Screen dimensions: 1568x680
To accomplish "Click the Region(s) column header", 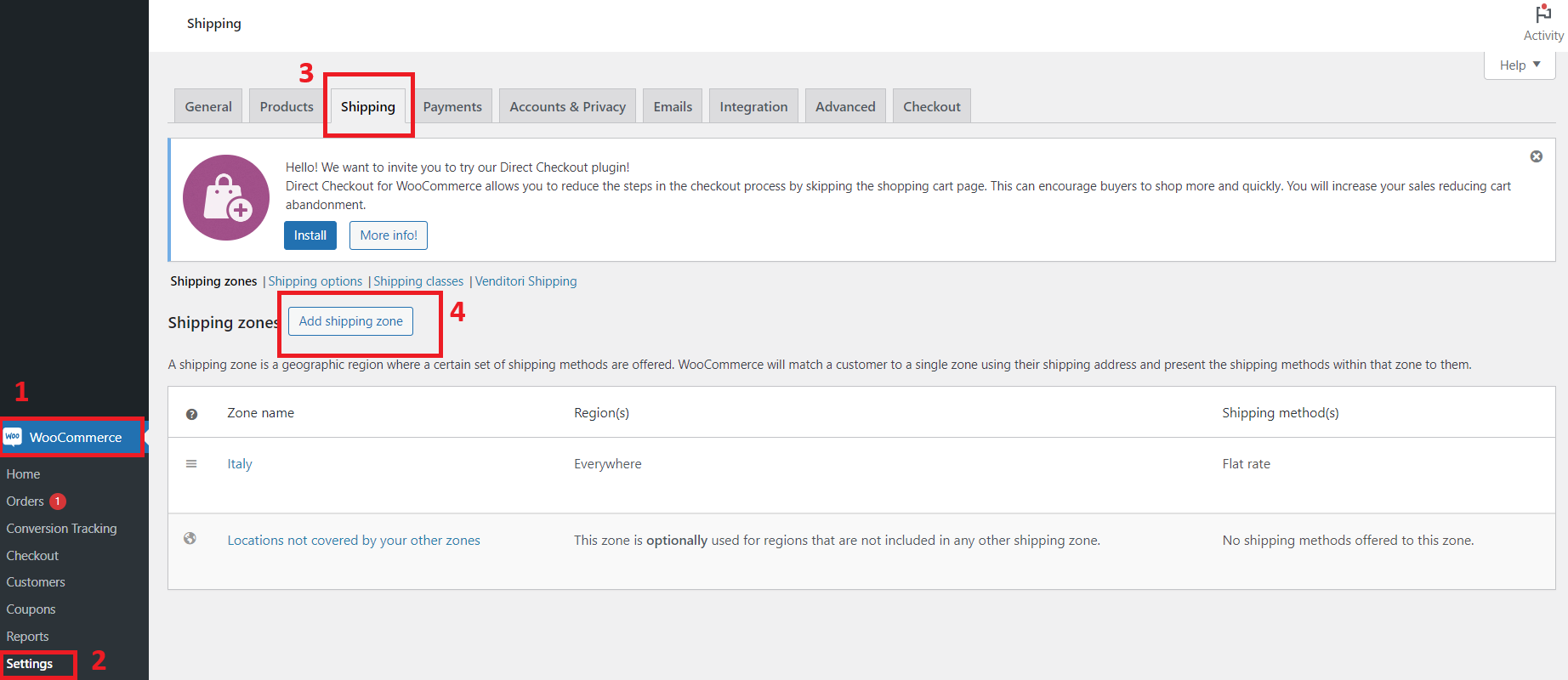I will 601,413.
